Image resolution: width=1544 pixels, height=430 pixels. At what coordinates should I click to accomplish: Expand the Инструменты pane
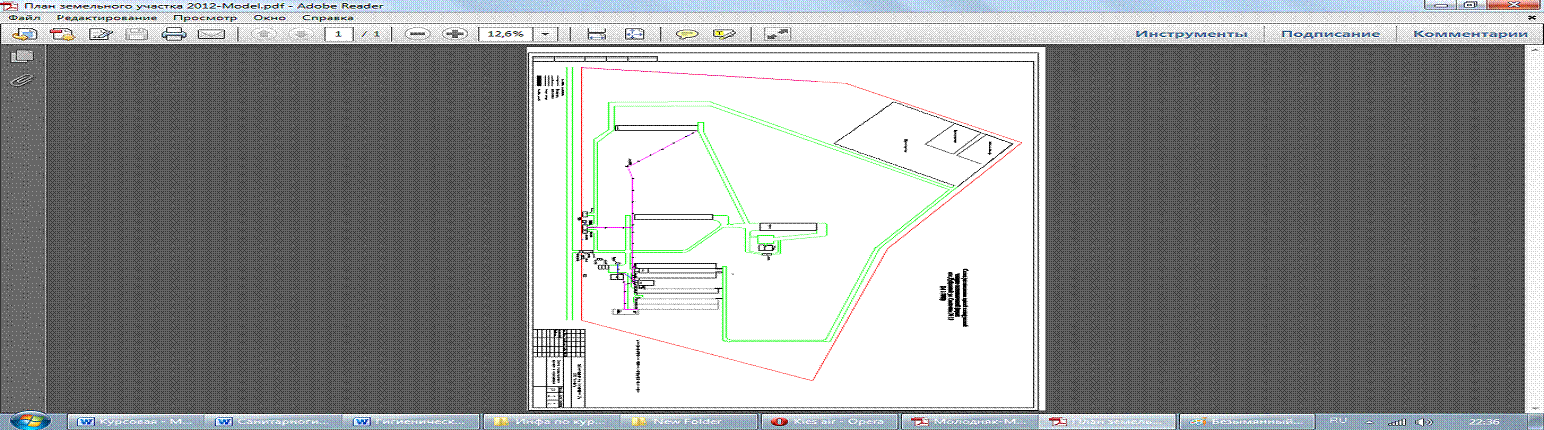click(1190, 34)
